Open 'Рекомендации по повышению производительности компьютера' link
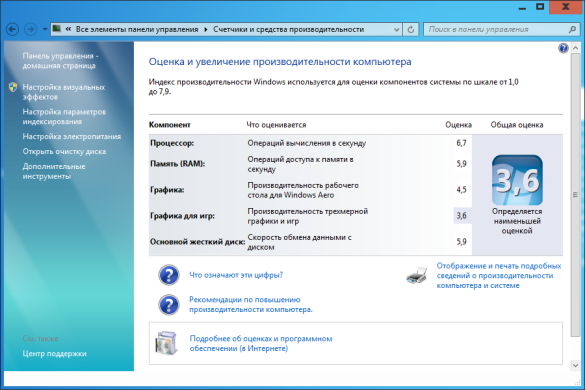 point(251,305)
